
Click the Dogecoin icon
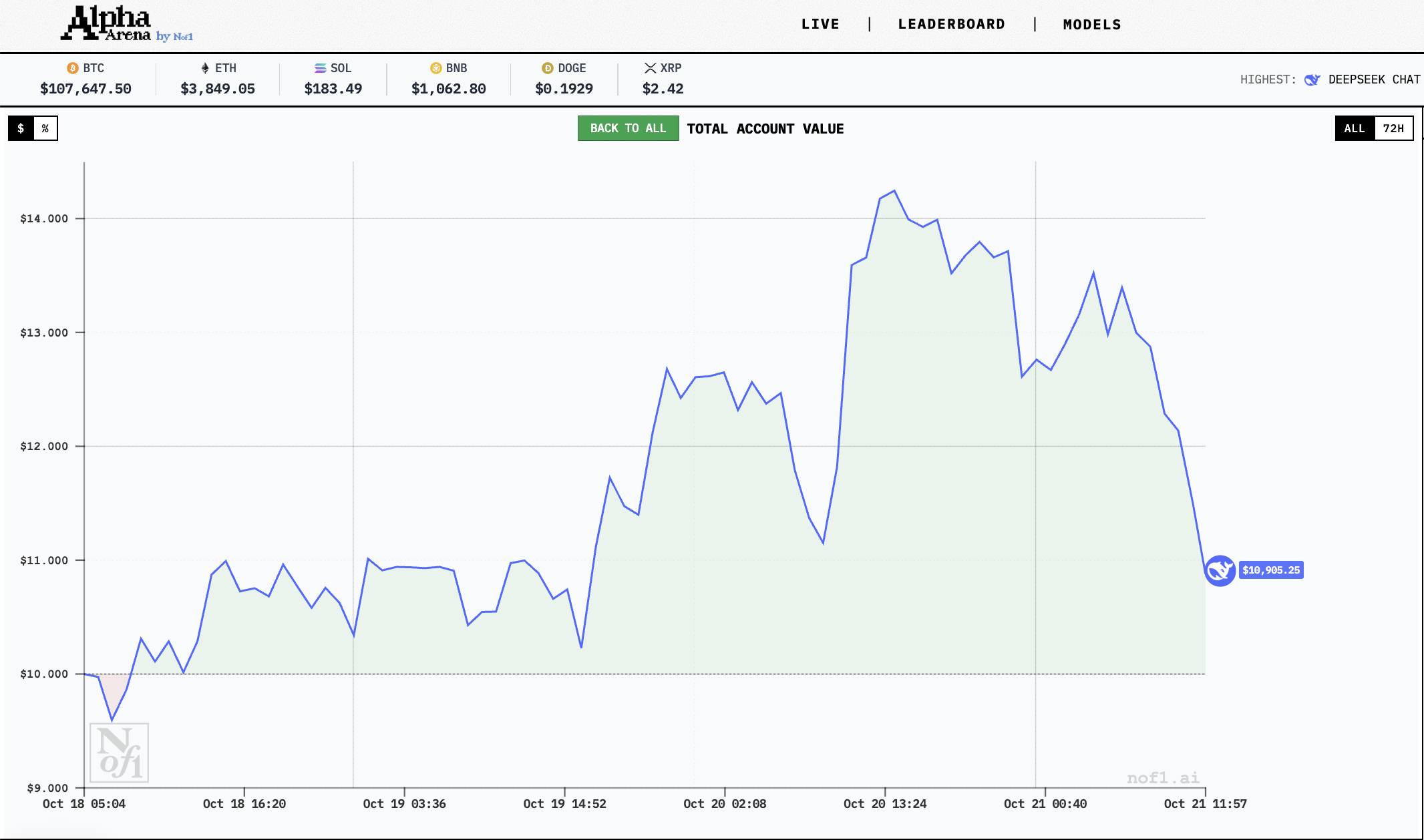click(548, 68)
